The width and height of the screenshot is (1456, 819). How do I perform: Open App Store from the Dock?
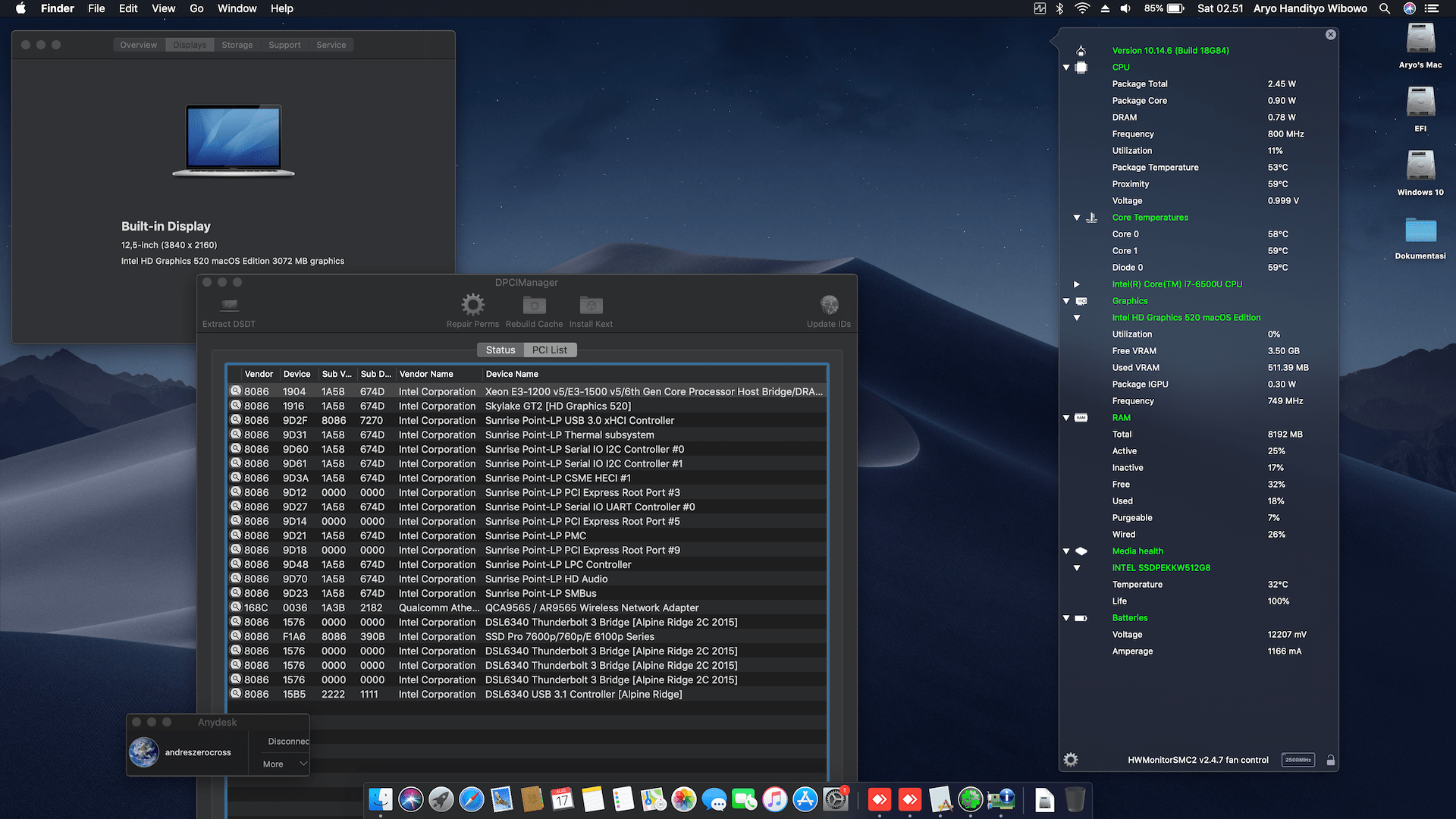[805, 799]
